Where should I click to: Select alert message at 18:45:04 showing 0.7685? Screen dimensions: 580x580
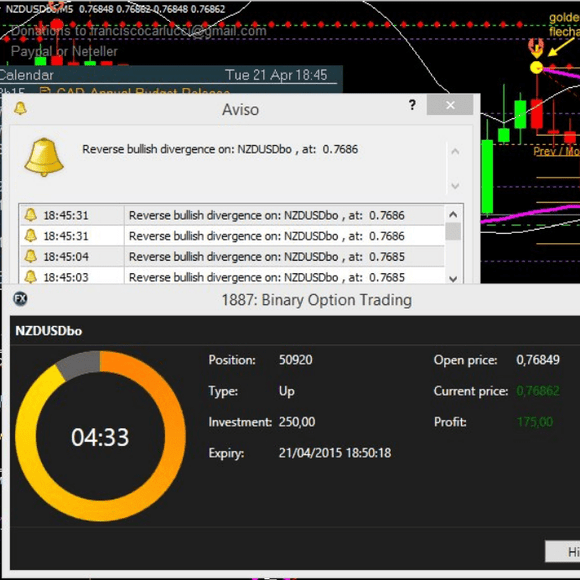(x=267, y=257)
